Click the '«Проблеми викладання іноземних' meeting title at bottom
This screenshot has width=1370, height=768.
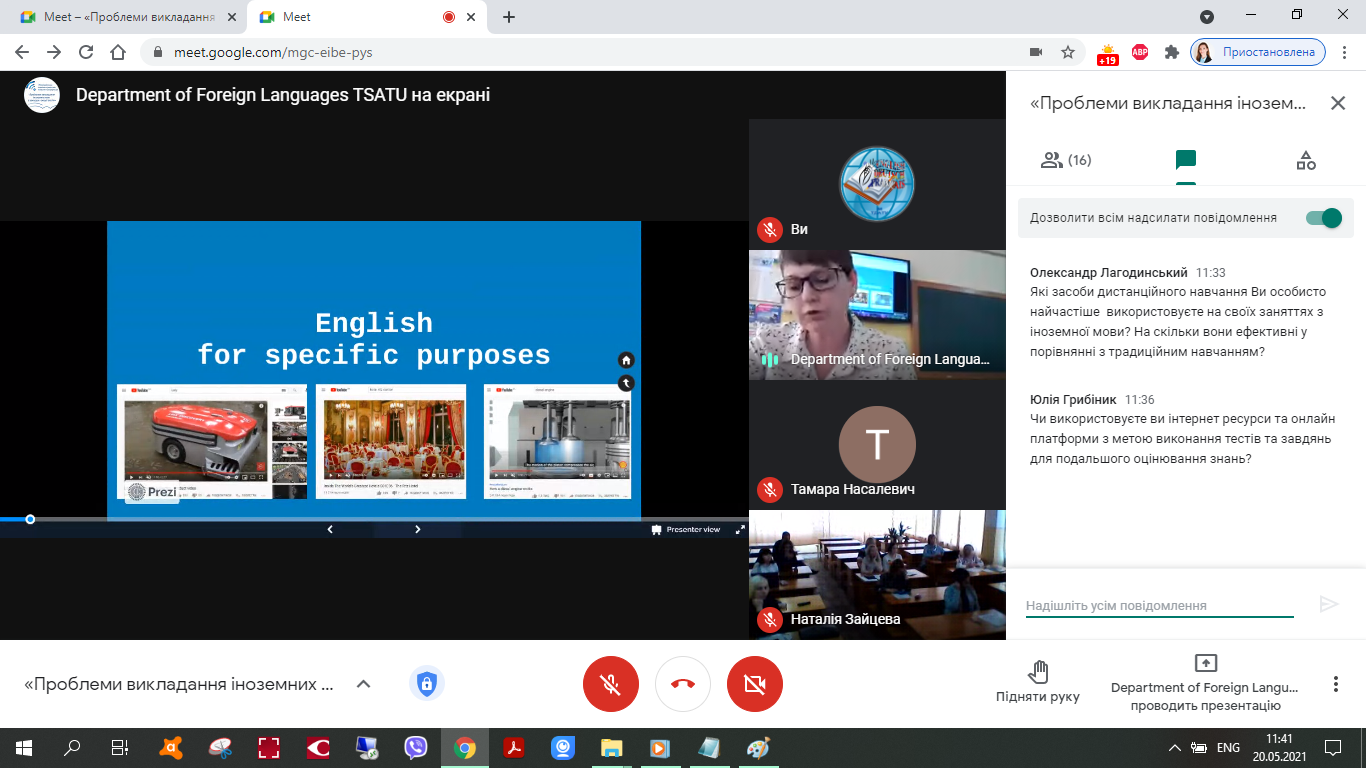(179, 685)
